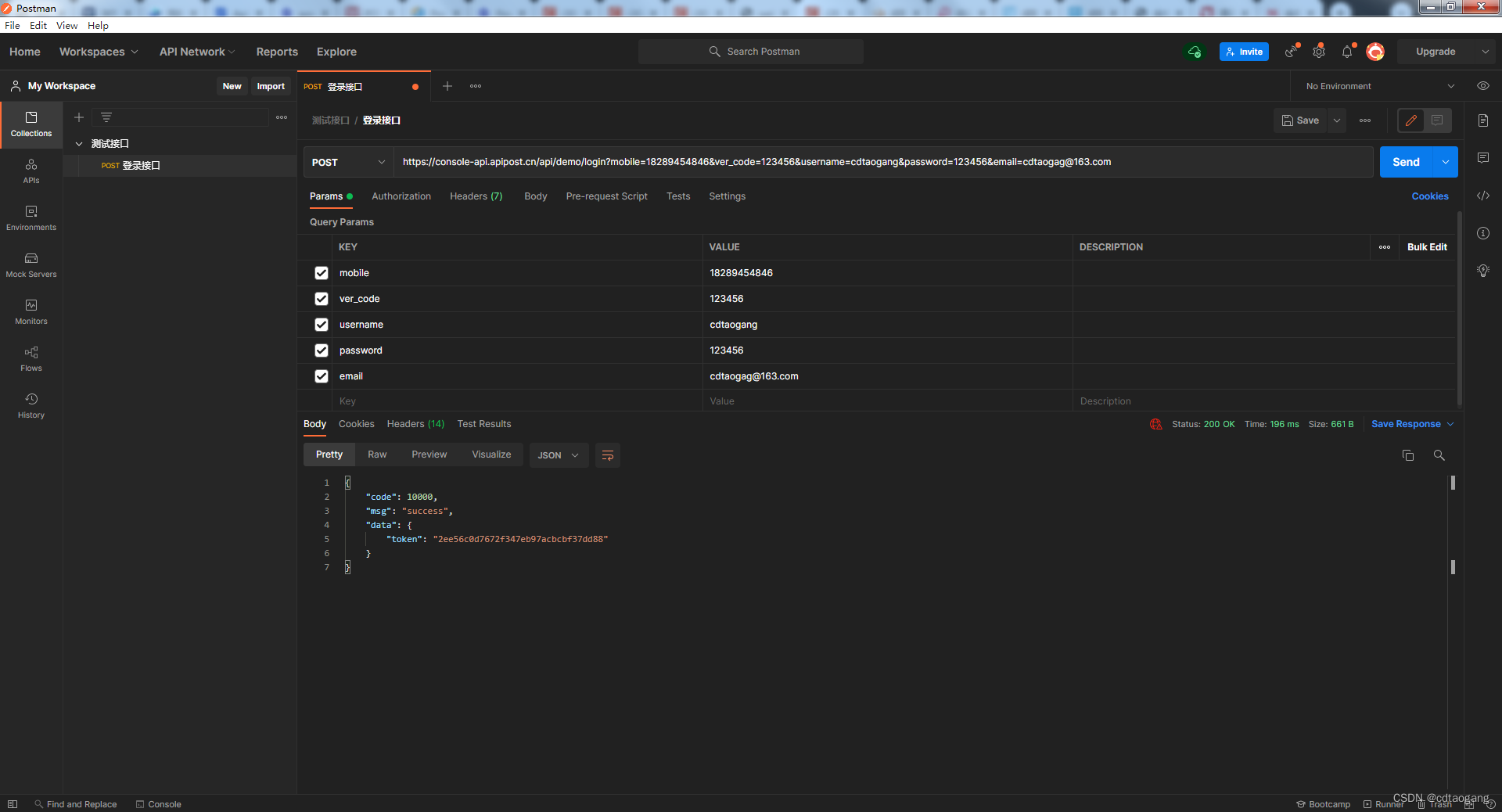1502x812 pixels.
Task: Switch to comment mode icon beside pencil
Action: (x=1437, y=120)
